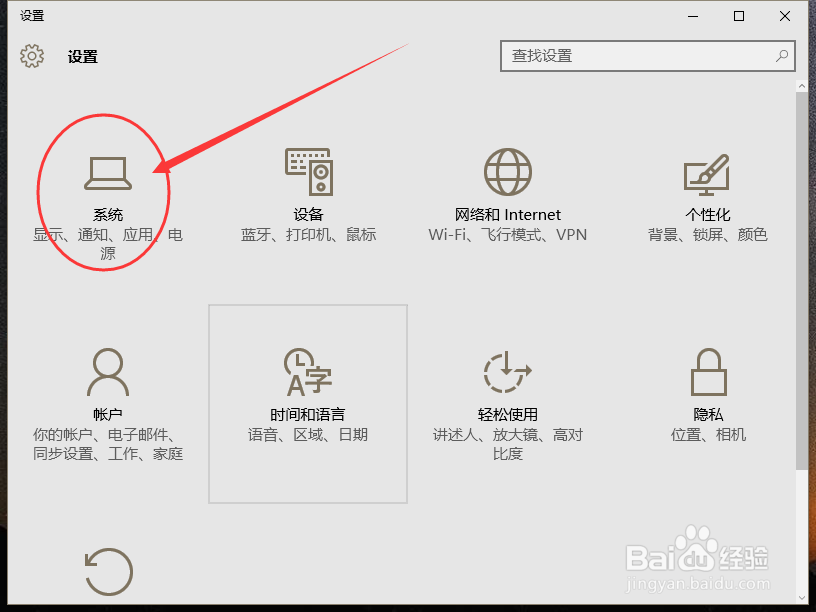
Task: Click the 蓝牙、打印机、鼠标 link
Action: 308,235
